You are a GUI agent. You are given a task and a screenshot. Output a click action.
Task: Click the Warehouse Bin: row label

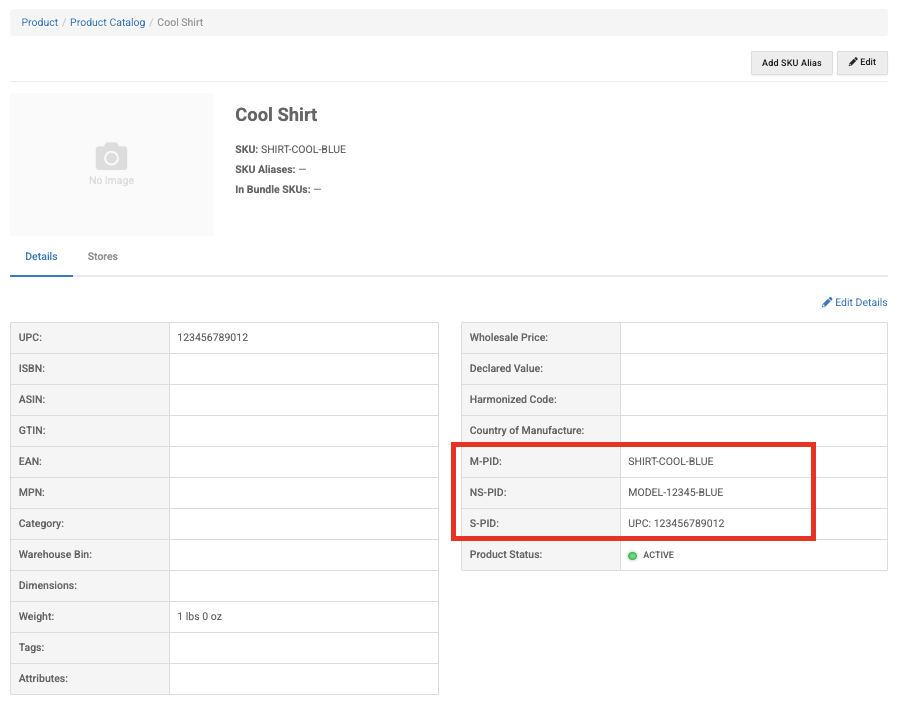pos(55,554)
